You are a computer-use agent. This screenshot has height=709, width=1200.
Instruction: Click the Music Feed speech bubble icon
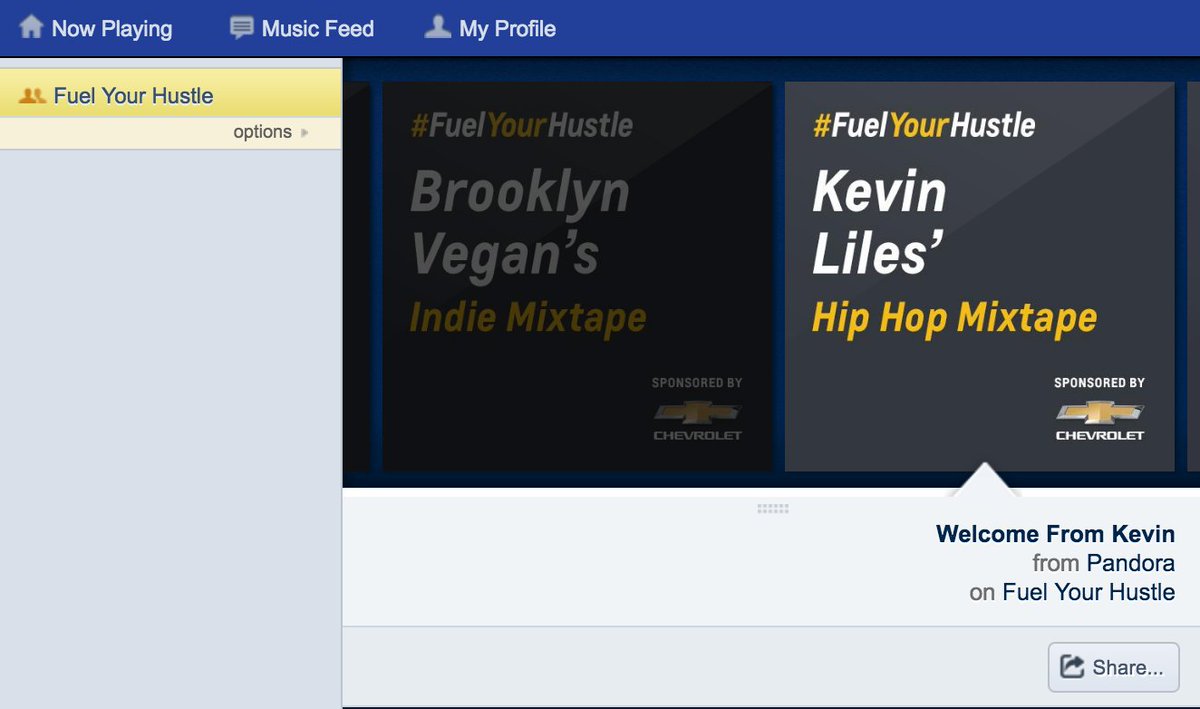(240, 26)
